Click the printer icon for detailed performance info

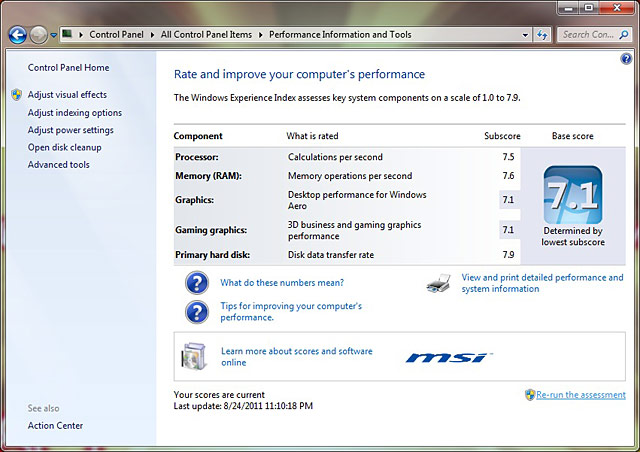(x=439, y=283)
